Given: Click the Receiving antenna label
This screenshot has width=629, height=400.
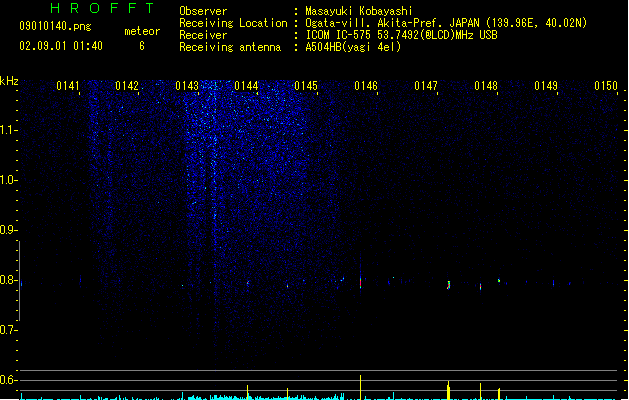Looking at the screenshot, I should pyautogui.click(x=230, y=47).
